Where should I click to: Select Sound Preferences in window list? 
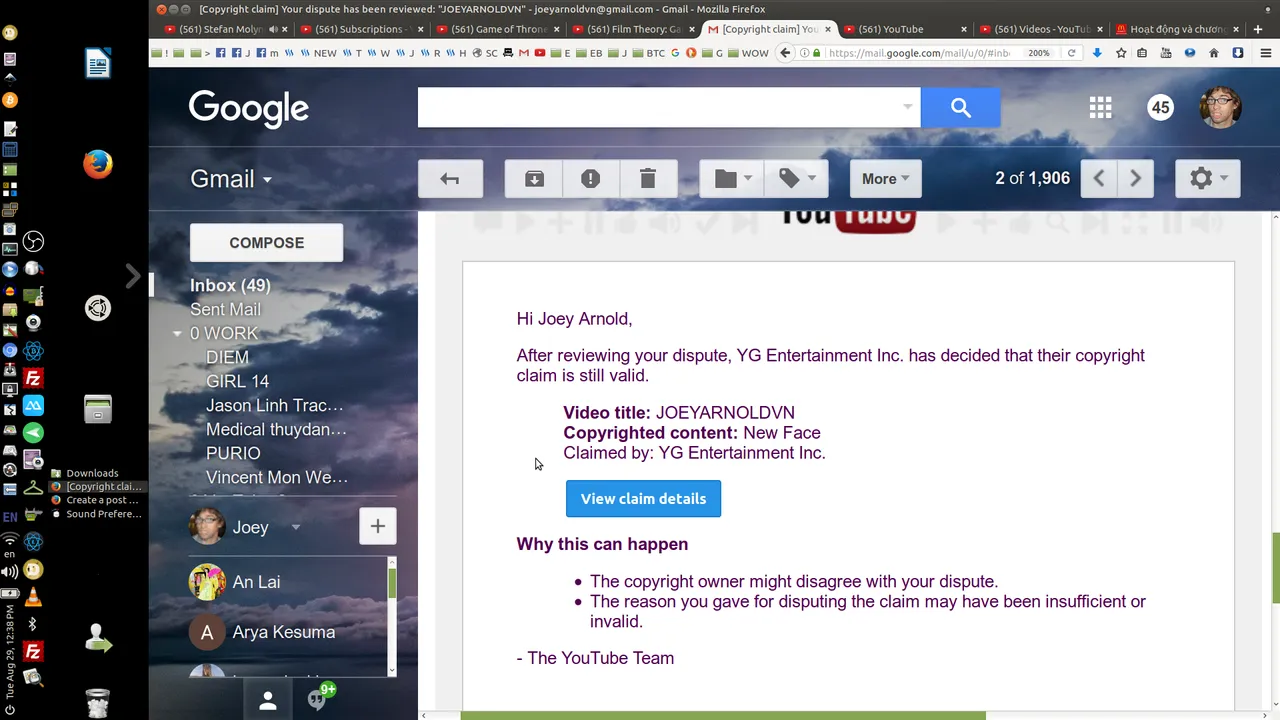click(96, 514)
